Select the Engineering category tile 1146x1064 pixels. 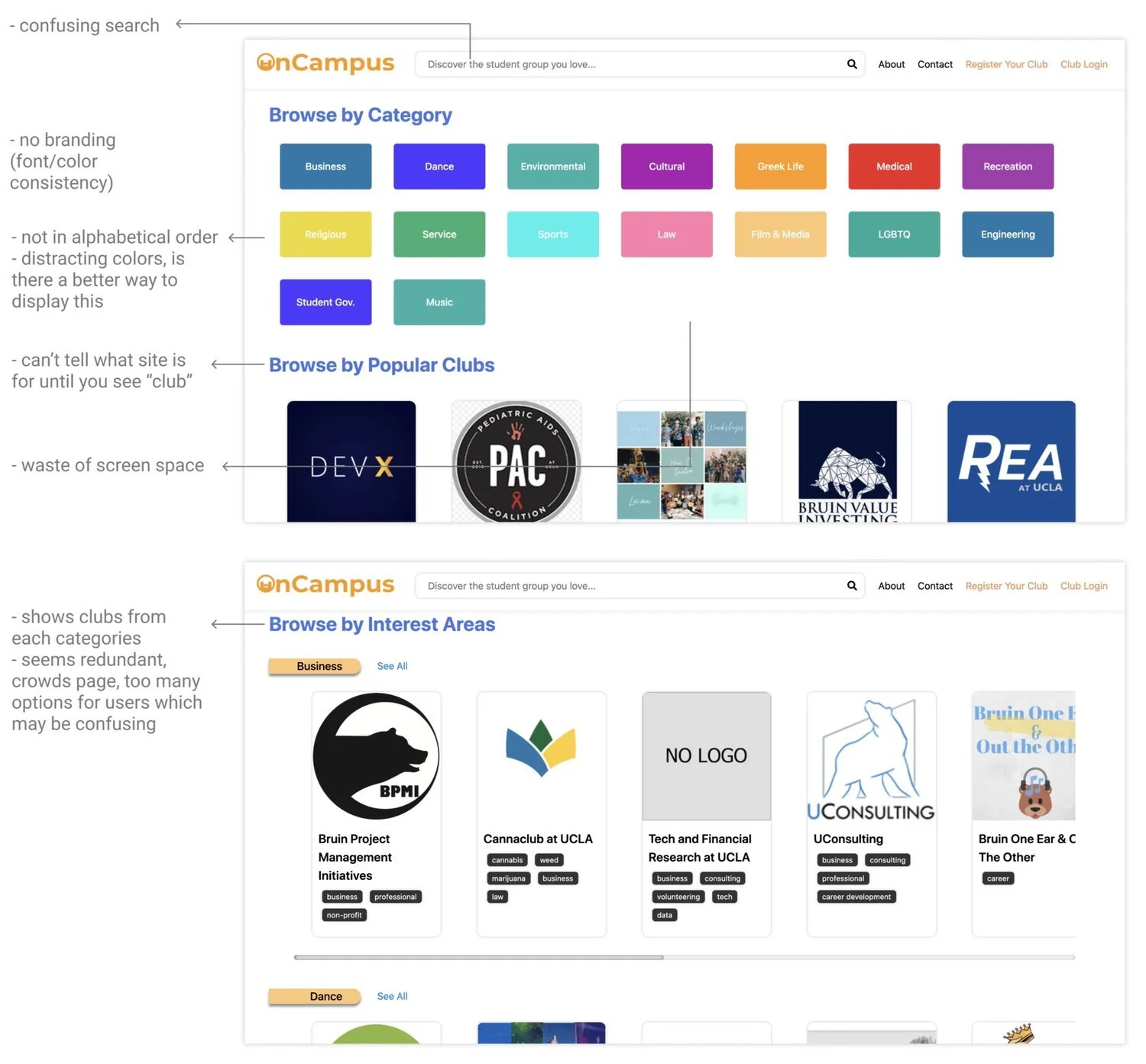[x=1008, y=234]
